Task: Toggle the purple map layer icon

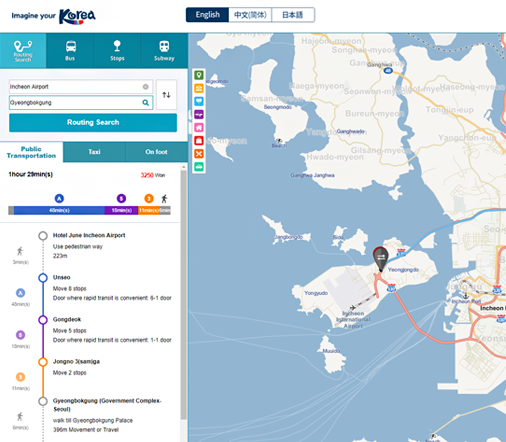Action: click(199, 114)
